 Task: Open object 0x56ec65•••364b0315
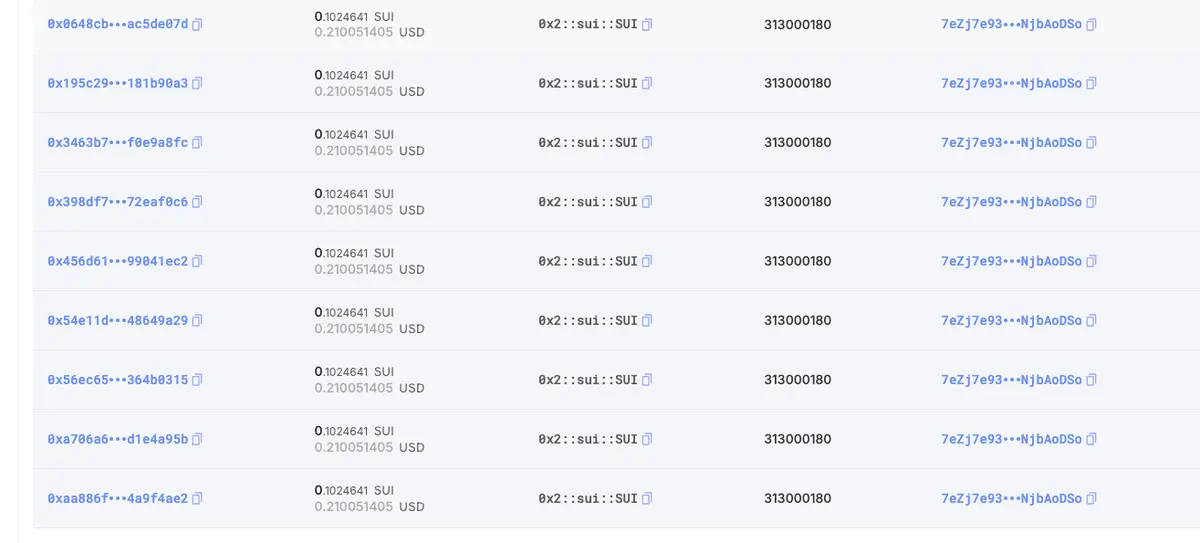118,380
